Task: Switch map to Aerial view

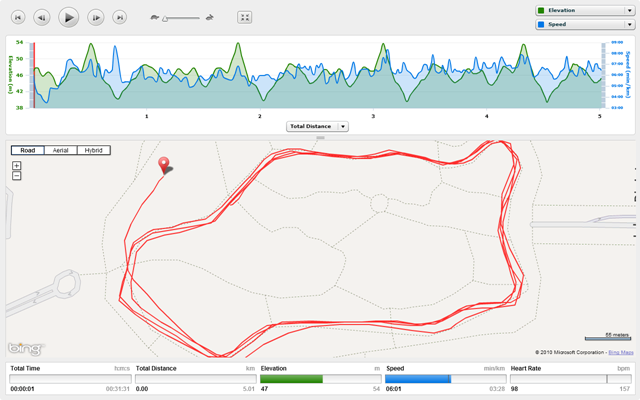Action: point(60,150)
